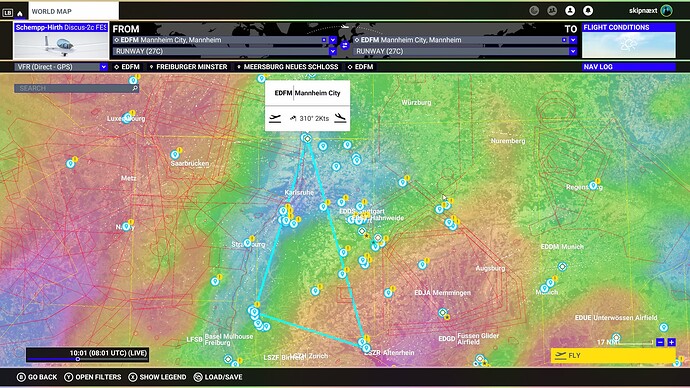Click the home icon beside World Map

point(20,13)
